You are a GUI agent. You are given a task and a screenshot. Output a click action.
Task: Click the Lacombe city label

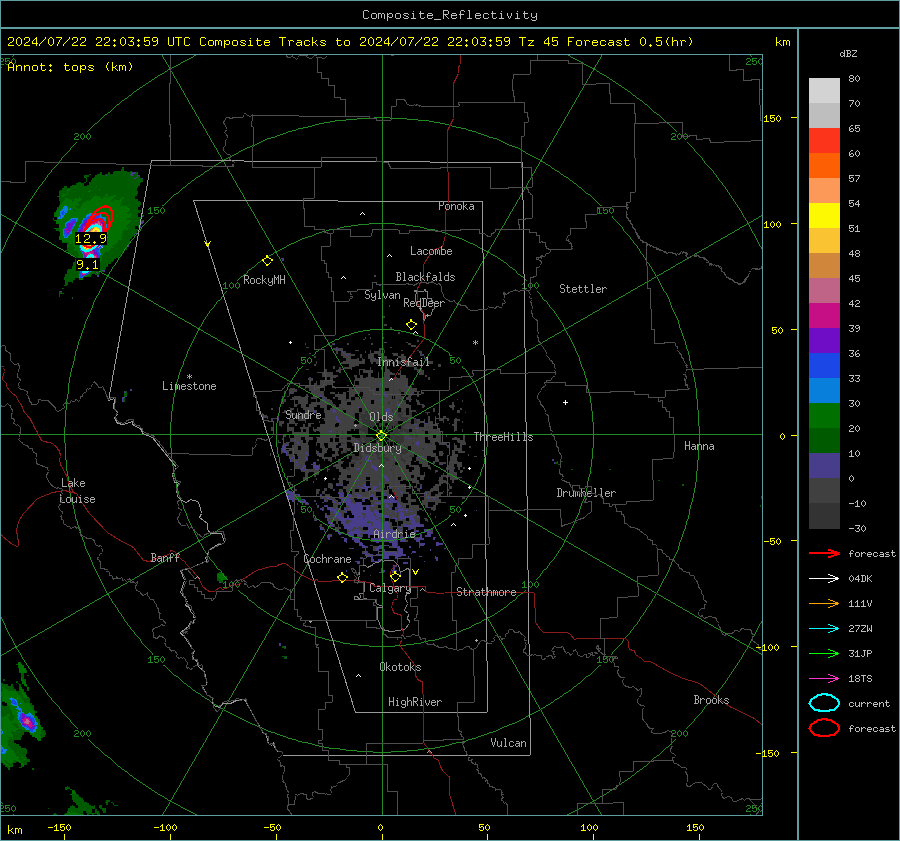click(x=431, y=251)
